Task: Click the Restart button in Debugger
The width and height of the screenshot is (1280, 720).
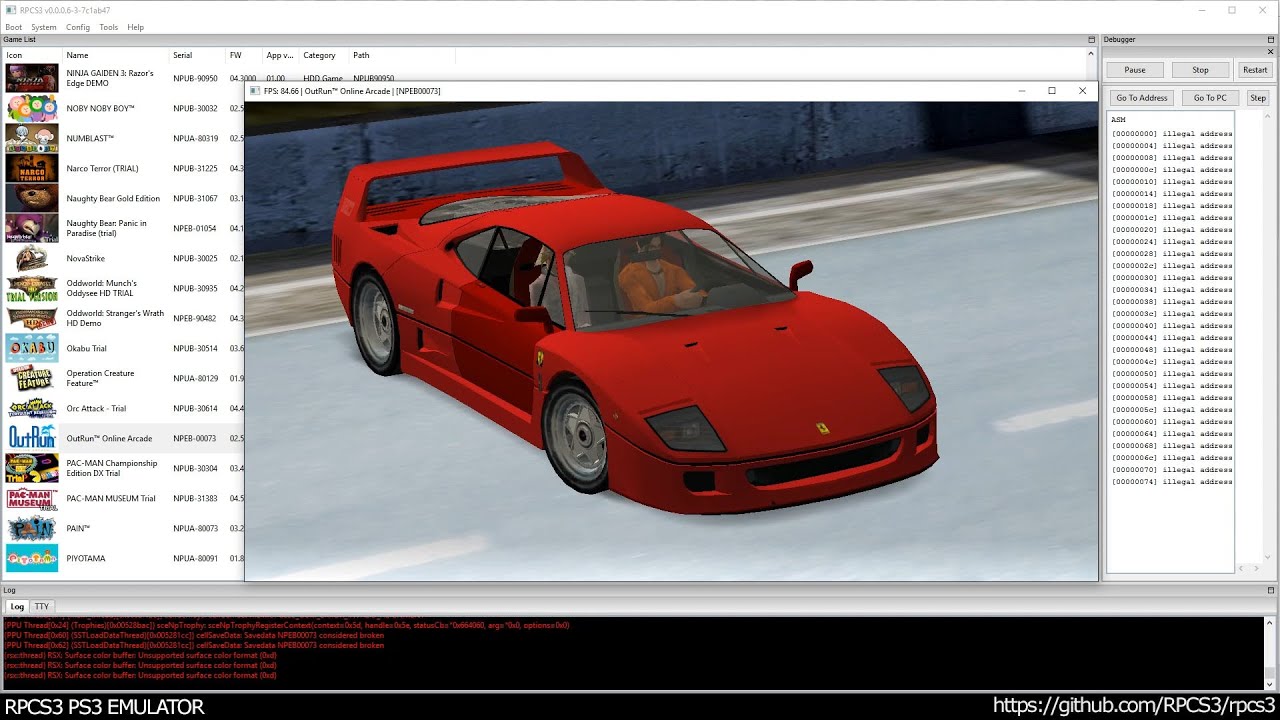Action: point(1255,70)
